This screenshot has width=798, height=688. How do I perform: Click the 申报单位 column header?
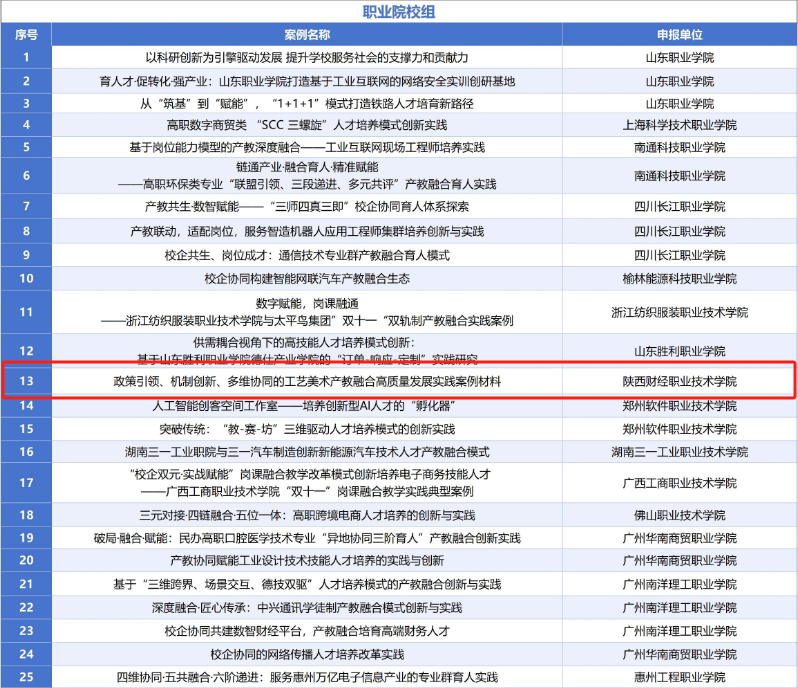point(679,34)
